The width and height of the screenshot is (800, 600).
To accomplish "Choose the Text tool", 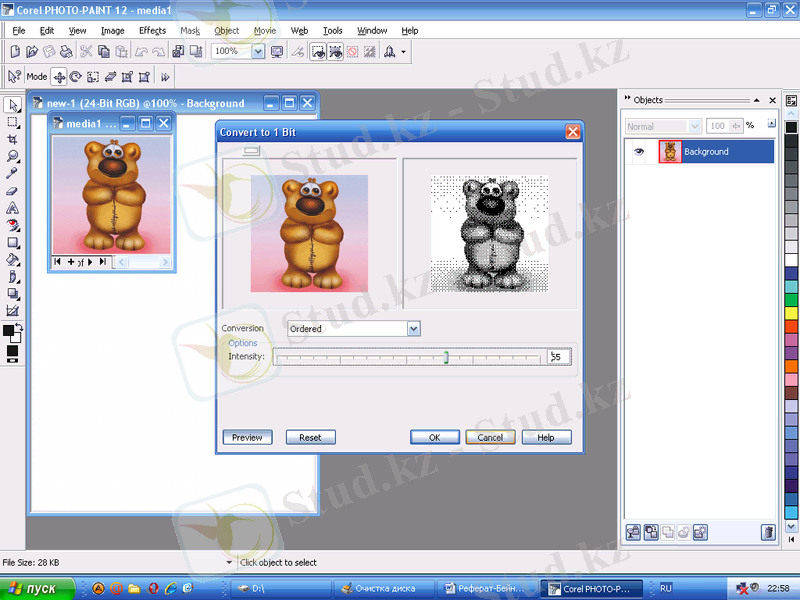I will click(13, 208).
